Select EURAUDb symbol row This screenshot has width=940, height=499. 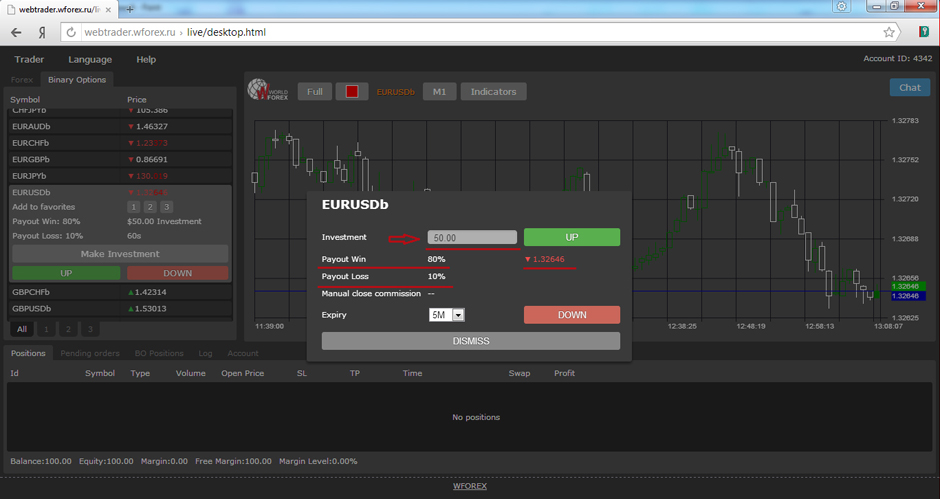click(x=120, y=127)
